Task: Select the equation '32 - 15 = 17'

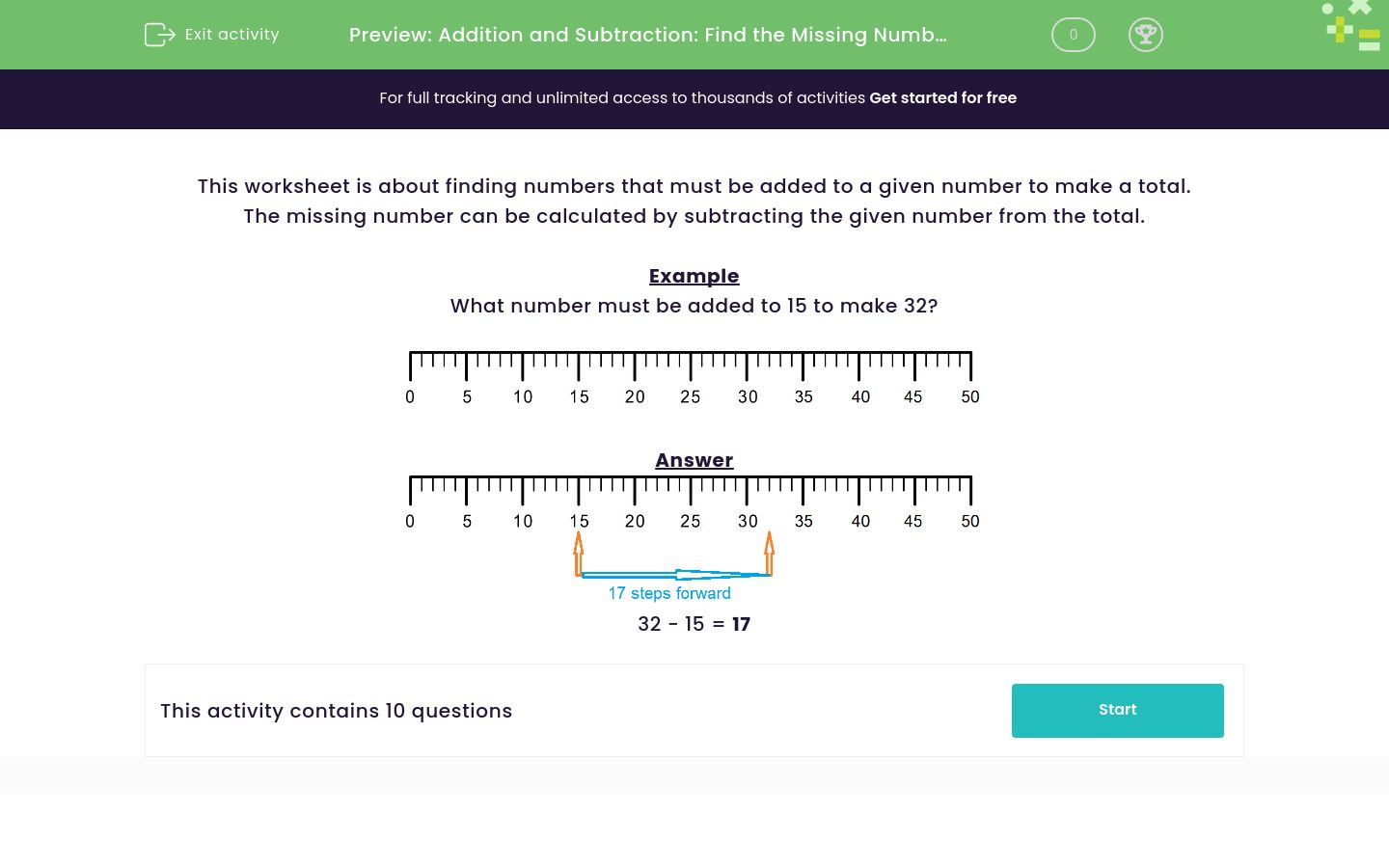Action: pos(694,624)
